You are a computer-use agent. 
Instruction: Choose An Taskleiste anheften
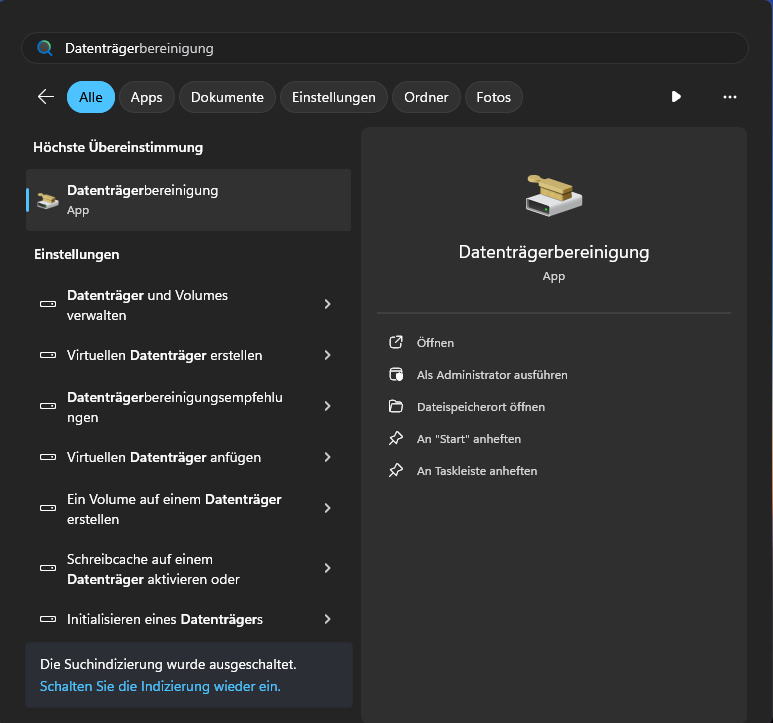click(x=477, y=471)
